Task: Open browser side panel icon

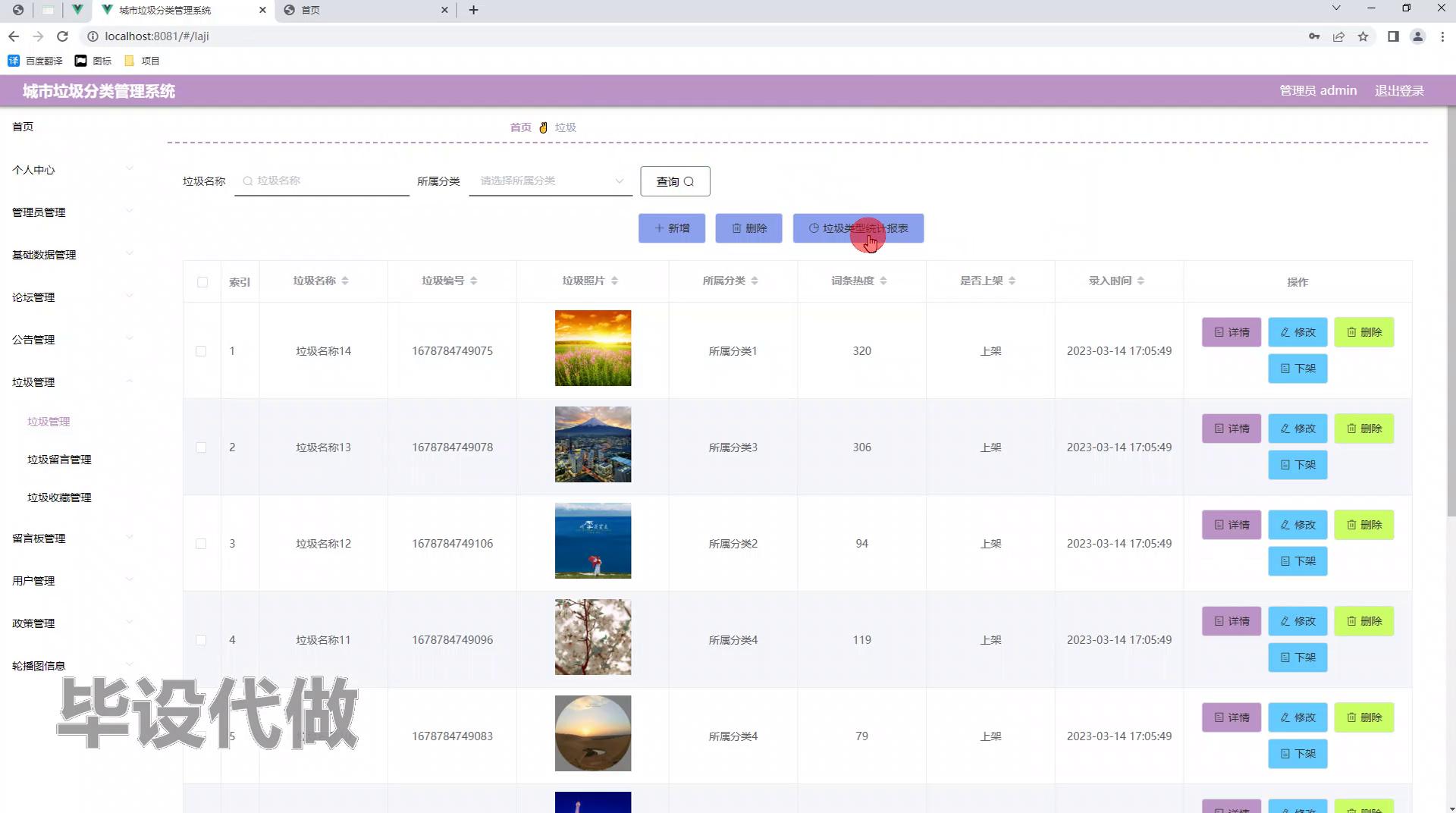Action: [1393, 36]
